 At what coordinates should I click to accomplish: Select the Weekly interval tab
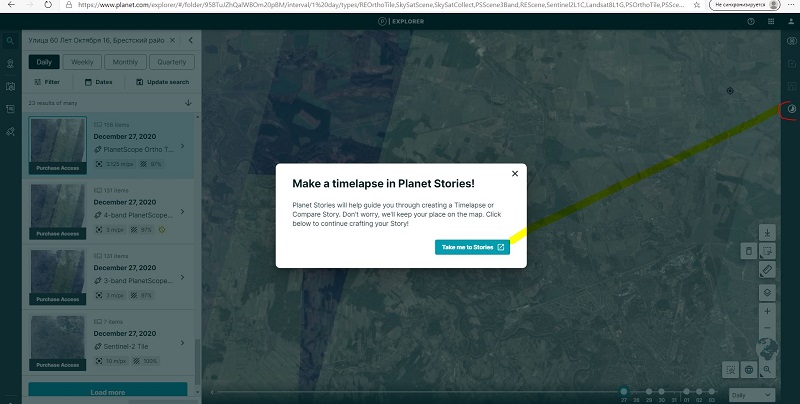[x=82, y=62]
